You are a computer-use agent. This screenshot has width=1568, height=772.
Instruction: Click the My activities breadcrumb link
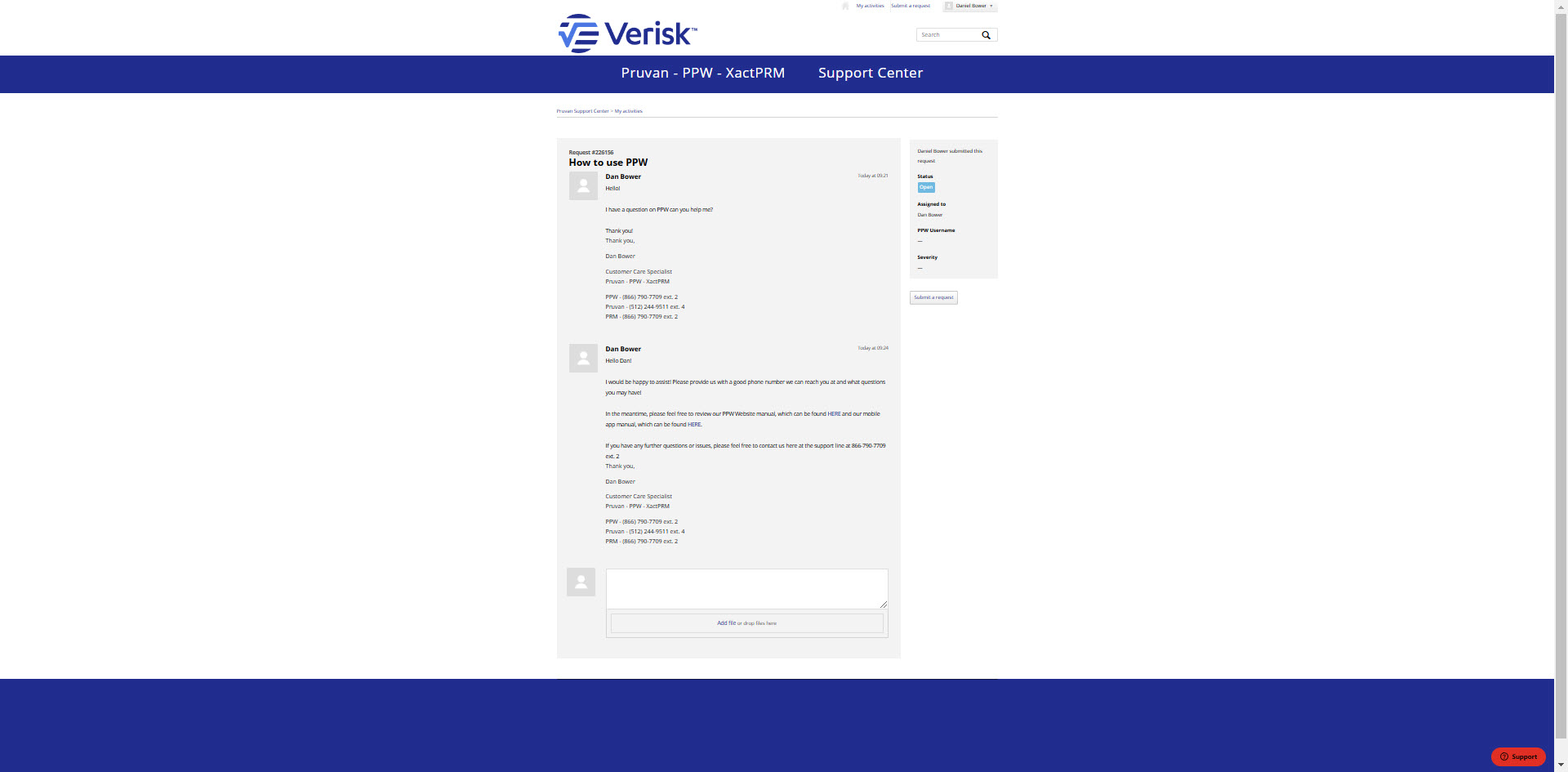point(629,111)
